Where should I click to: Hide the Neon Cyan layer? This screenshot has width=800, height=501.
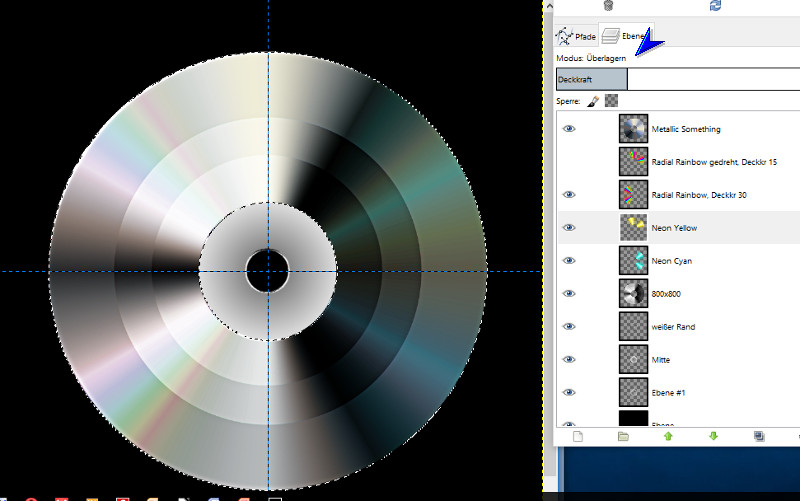(569, 261)
